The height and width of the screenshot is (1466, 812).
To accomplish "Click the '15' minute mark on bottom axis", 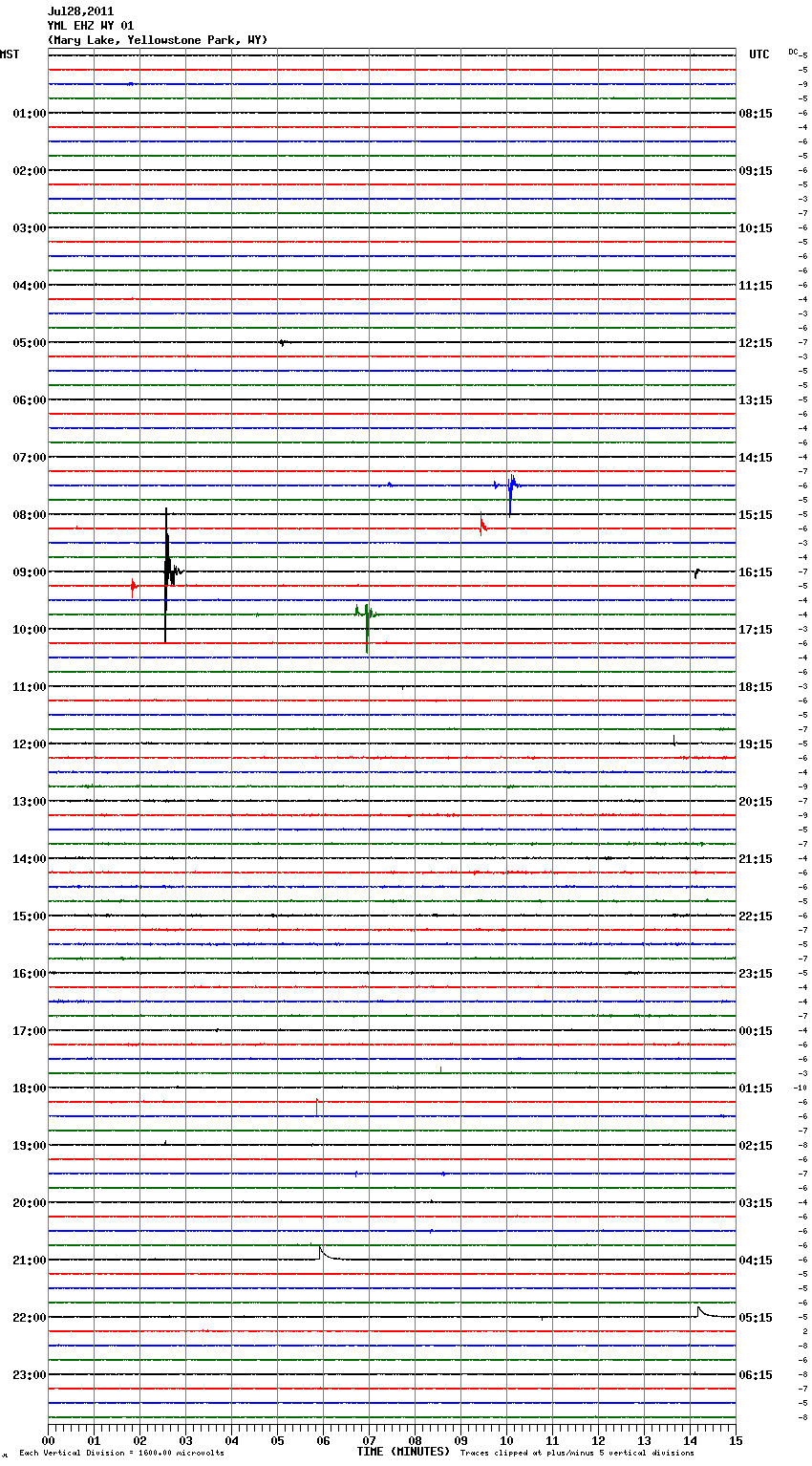I will [x=735, y=1440].
